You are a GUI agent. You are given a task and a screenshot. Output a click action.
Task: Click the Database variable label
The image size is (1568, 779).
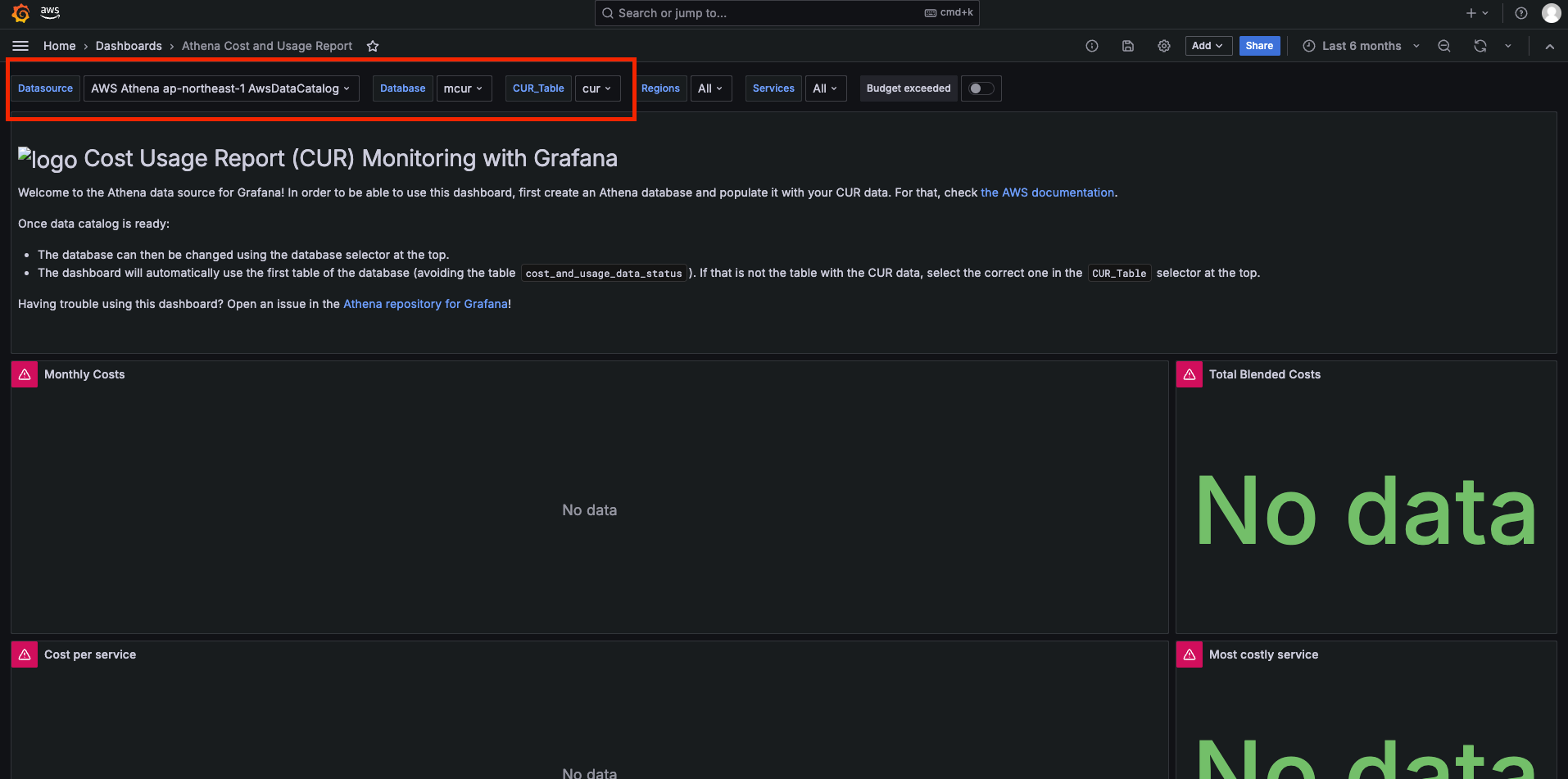coord(402,88)
